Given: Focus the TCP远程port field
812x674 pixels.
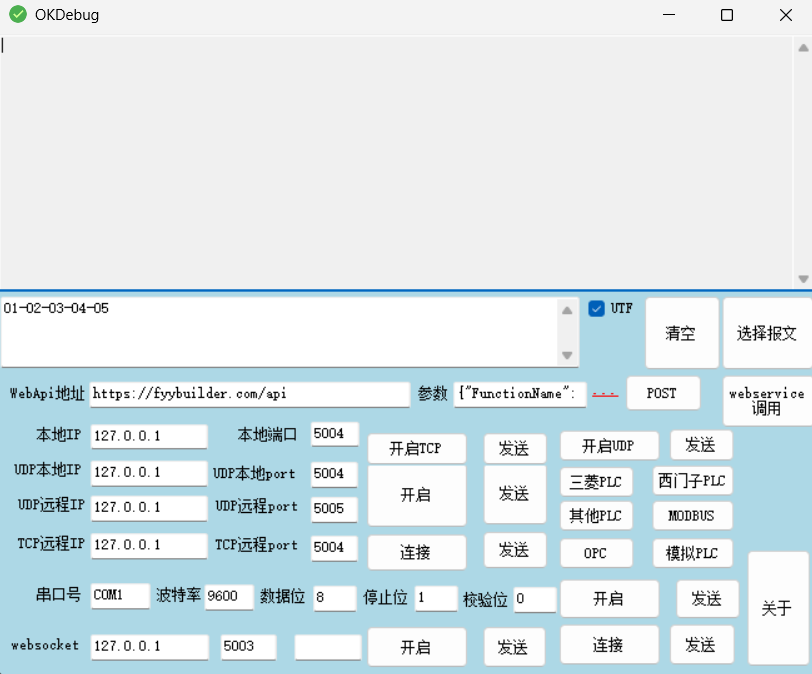Looking at the screenshot, I should click(x=334, y=548).
